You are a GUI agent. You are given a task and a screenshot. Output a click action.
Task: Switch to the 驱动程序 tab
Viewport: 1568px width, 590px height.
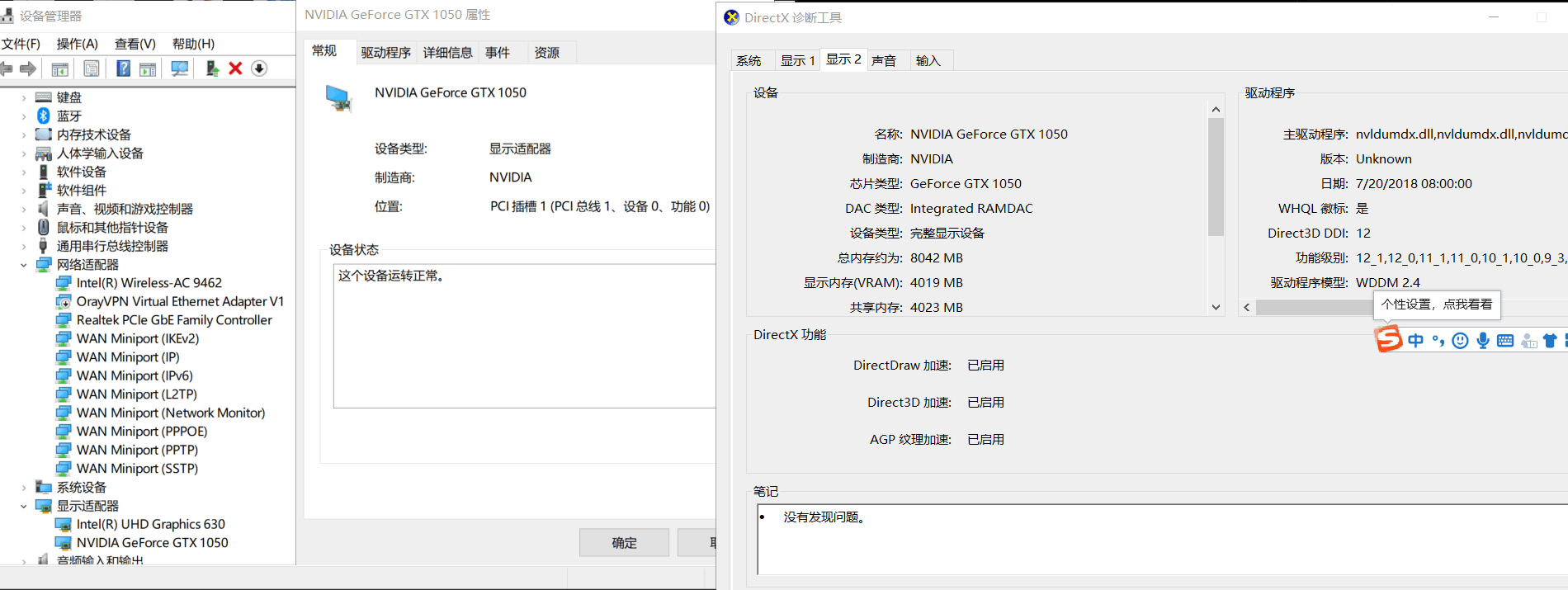click(x=385, y=53)
